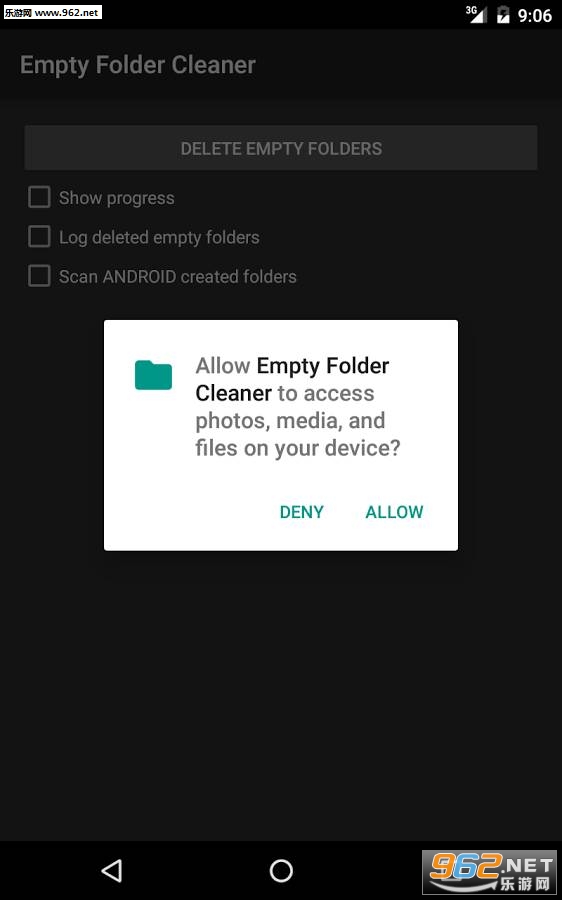The width and height of the screenshot is (562, 900).
Task: Tap ALLOW to grant storage access
Action: coord(394,511)
